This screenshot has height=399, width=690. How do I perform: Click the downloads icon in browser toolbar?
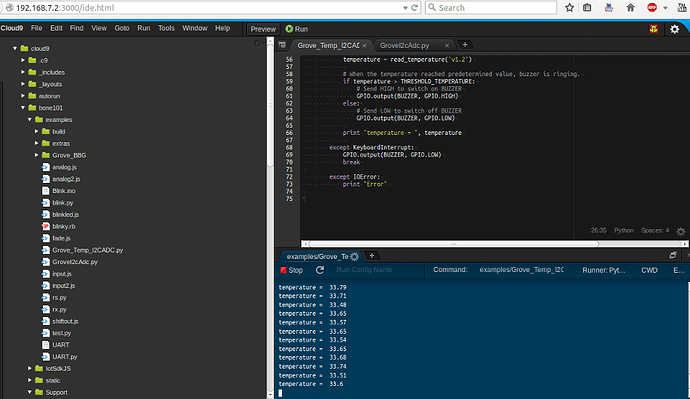point(609,7)
